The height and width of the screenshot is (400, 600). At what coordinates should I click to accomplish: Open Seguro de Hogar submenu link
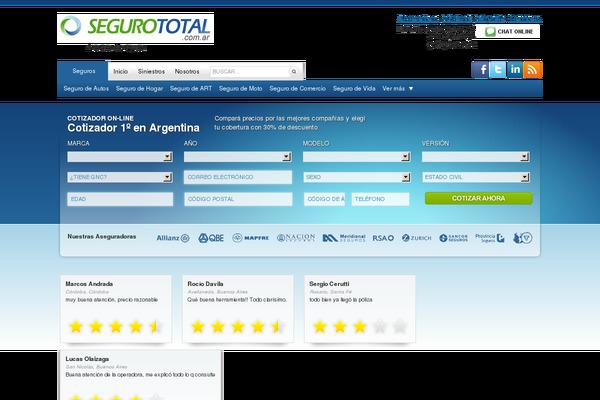point(139,88)
